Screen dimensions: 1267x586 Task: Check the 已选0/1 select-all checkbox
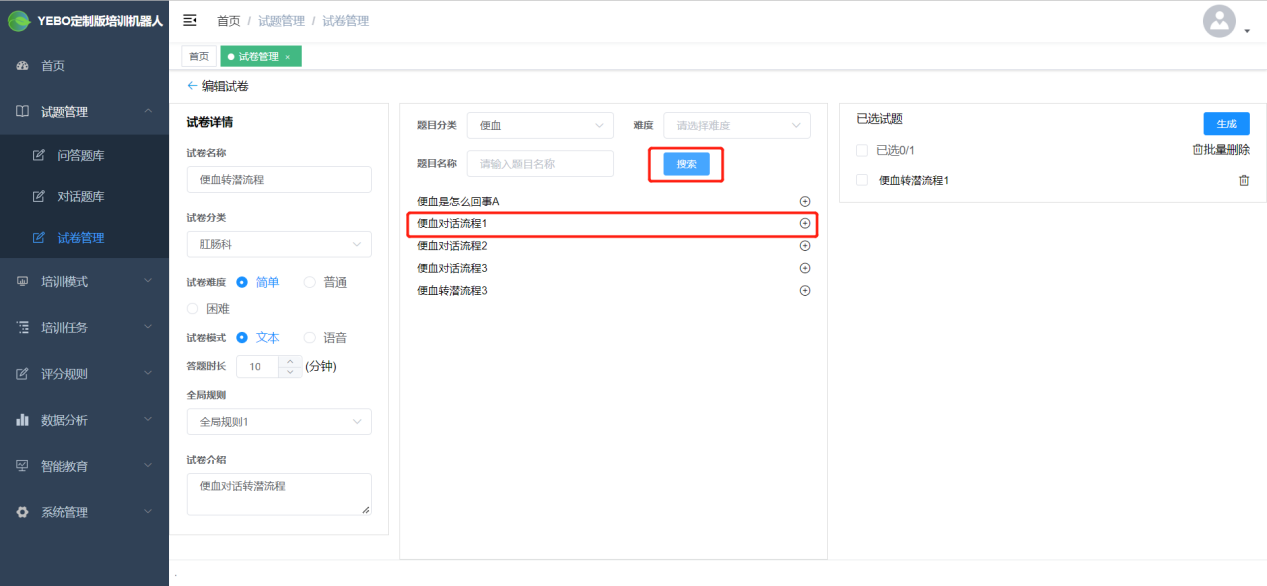862,150
